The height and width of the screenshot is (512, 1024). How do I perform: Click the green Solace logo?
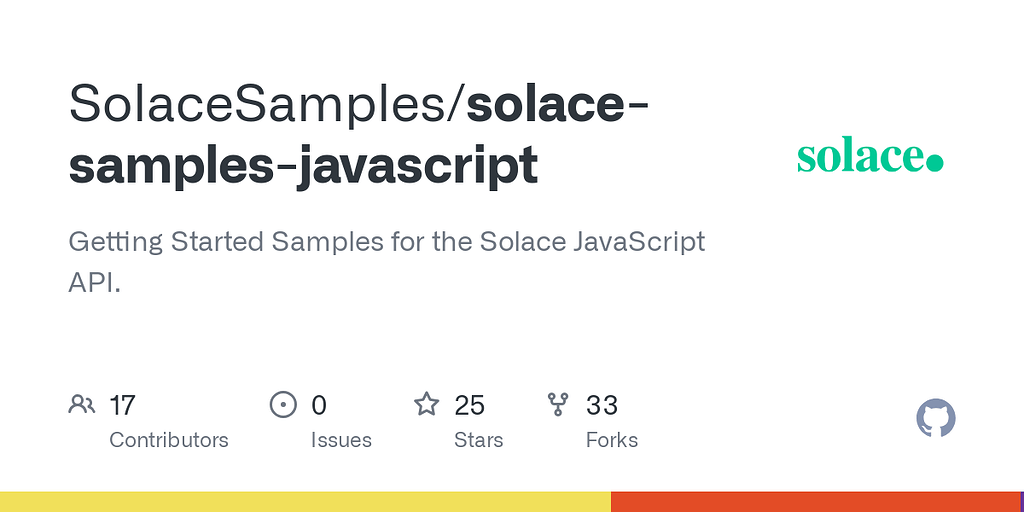pos(869,157)
